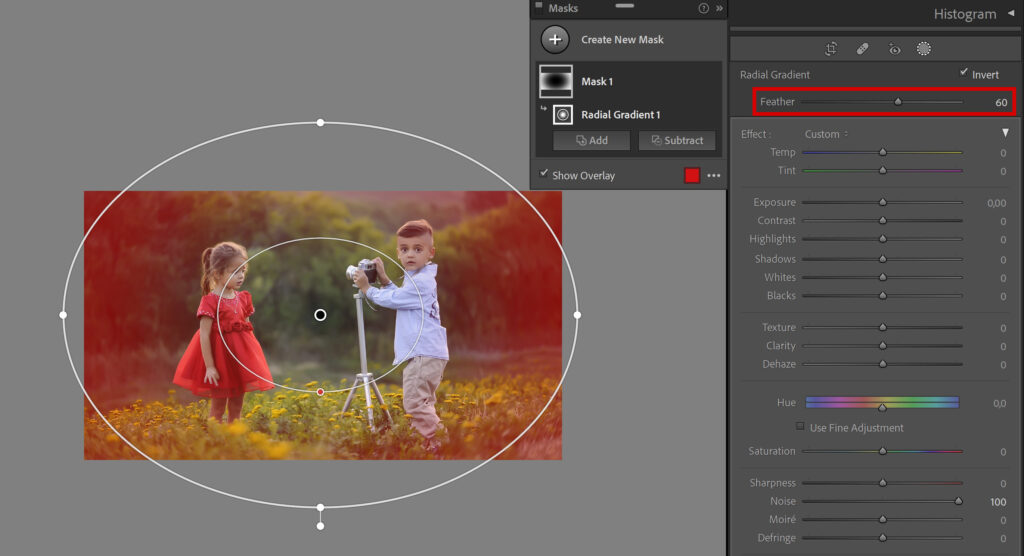Collapse Masks panel with double-arrow icon
The width and height of the screenshot is (1024, 556).
pyautogui.click(x=719, y=8)
